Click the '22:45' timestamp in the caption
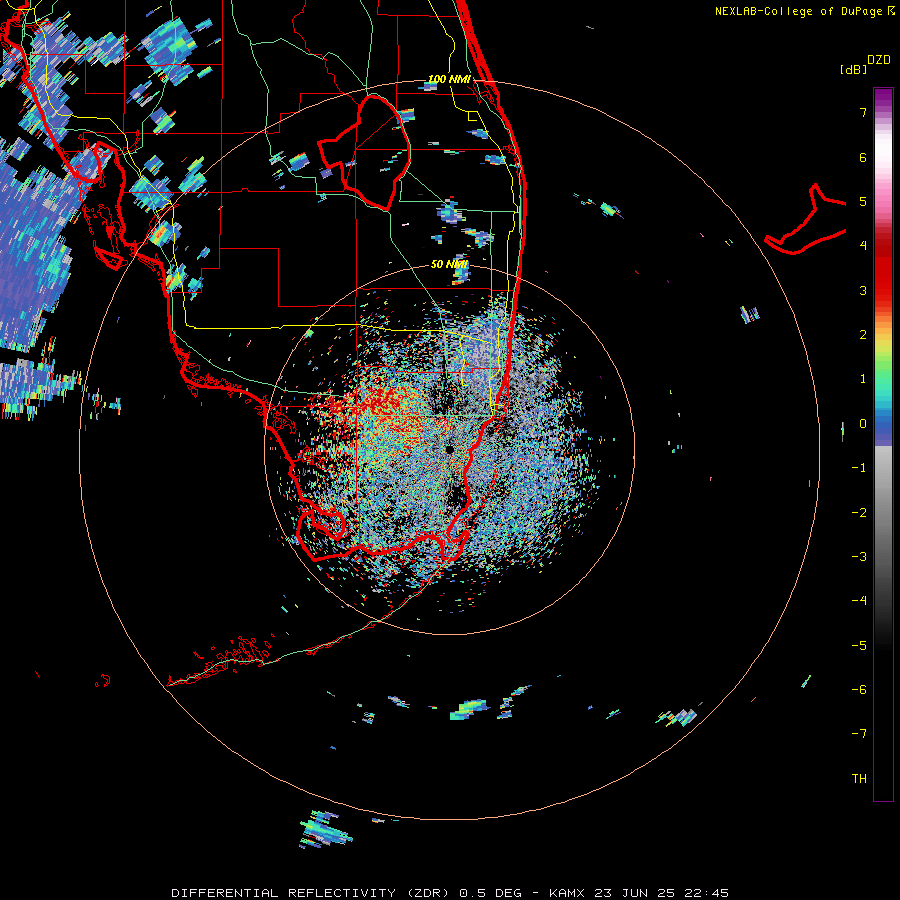The height and width of the screenshot is (900, 900). [x=707, y=893]
